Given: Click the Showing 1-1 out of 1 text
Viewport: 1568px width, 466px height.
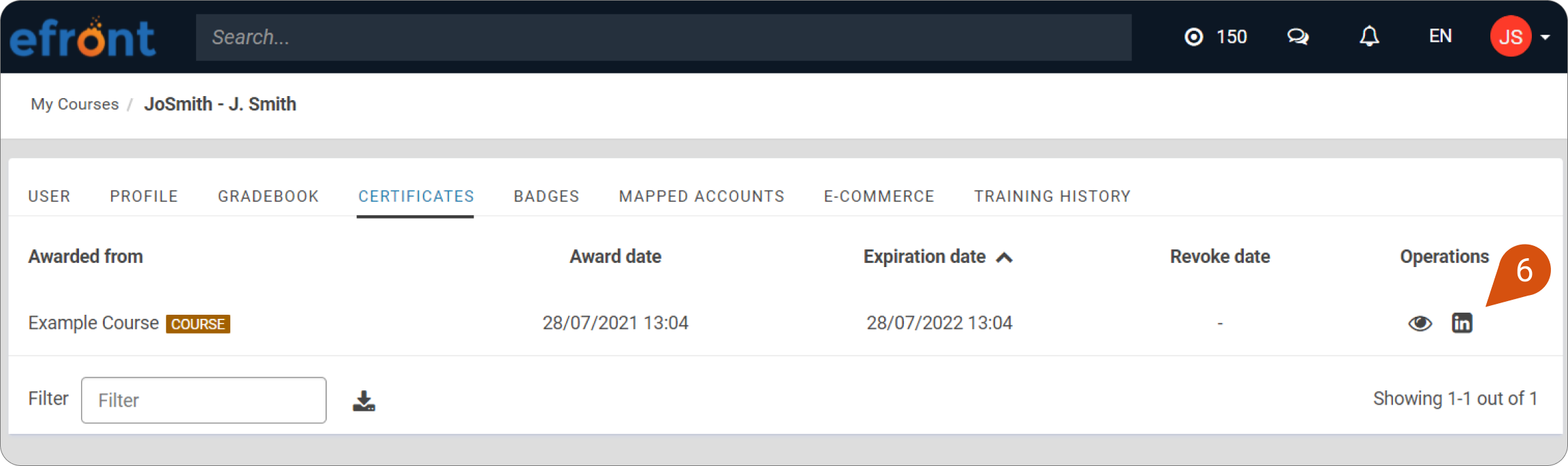Looking at the screenshot, I should point(1455,399).
